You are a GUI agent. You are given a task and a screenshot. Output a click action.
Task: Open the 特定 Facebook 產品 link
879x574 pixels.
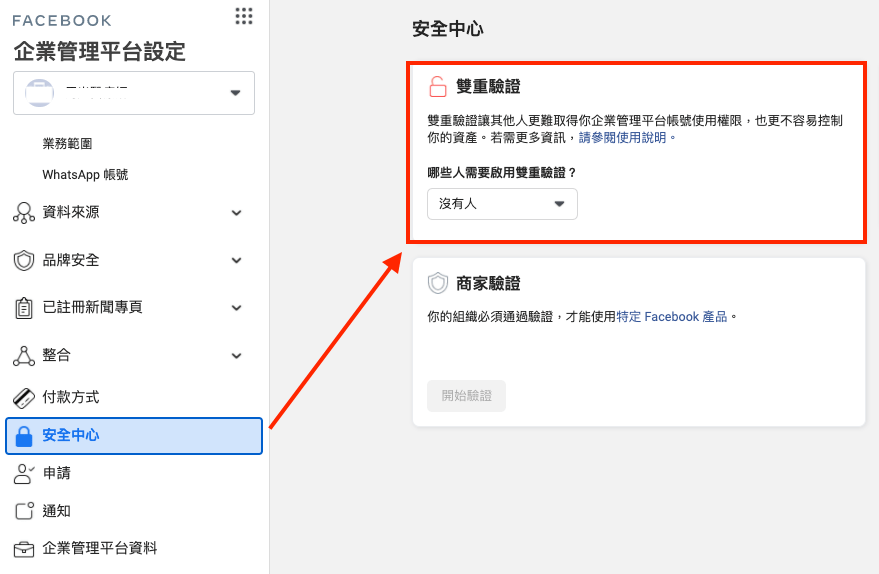click(x=672, y=317)
